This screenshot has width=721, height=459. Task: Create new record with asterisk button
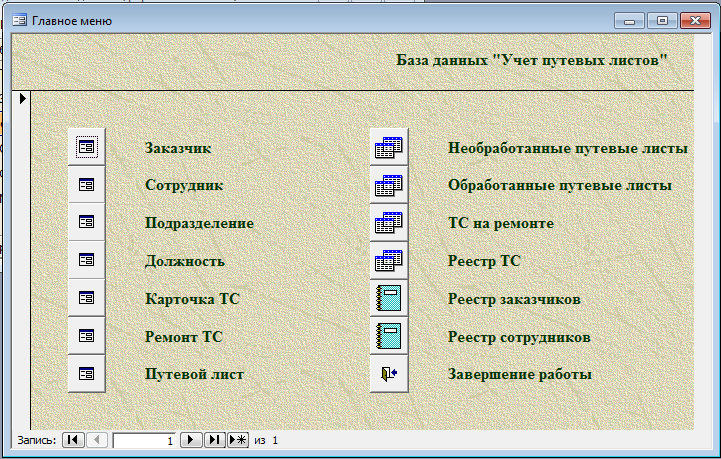(x=238, y=440)
